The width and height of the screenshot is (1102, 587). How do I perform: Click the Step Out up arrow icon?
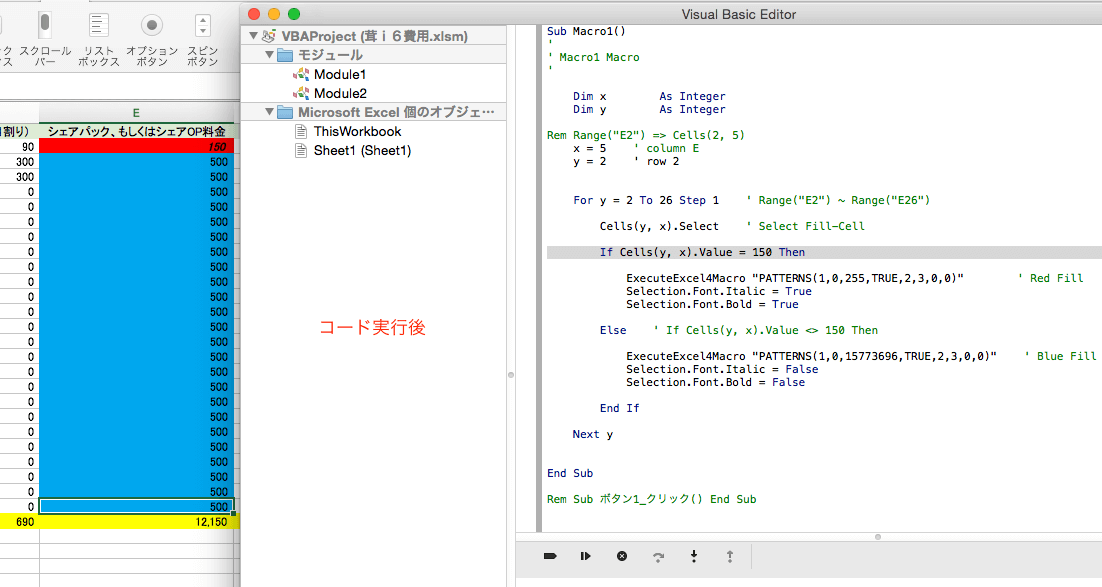(730, 556)
